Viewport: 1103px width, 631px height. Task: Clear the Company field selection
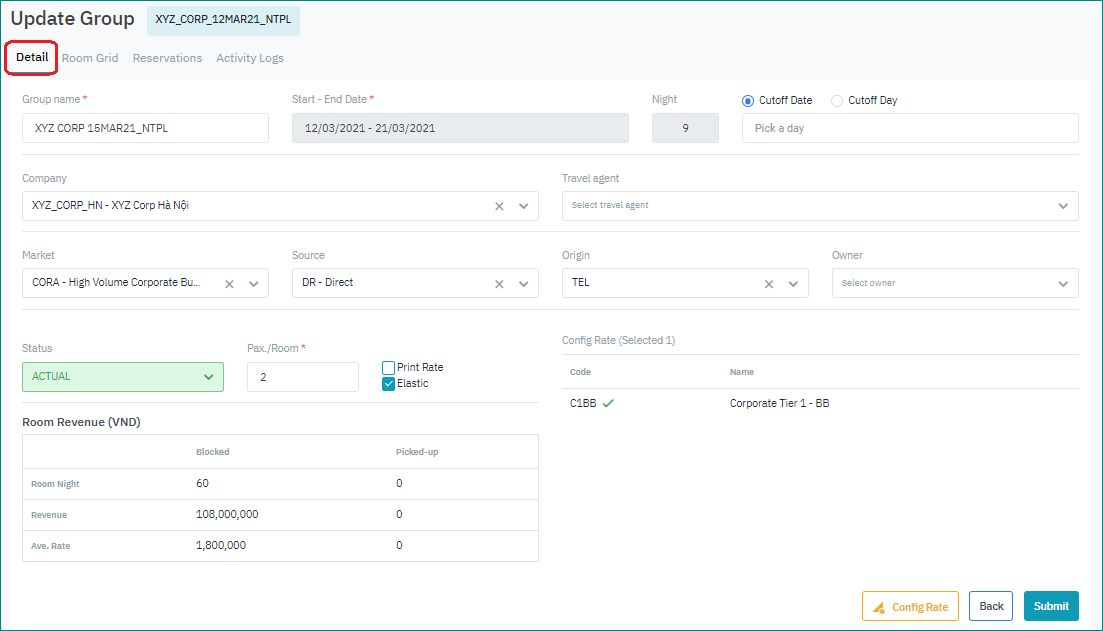coord(499,206)
